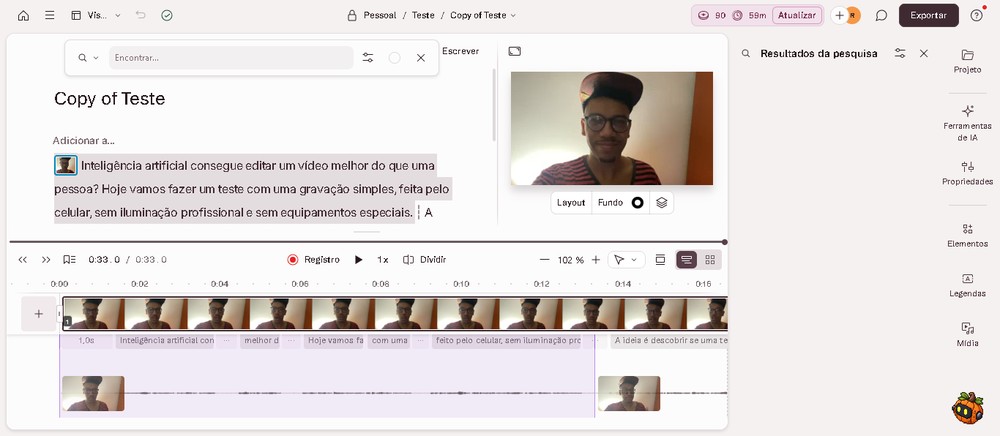Screen dimensions: 1000x436
Task: Expand the search mode dropdown
Action: pyautogui.click(x=88, y=57)
